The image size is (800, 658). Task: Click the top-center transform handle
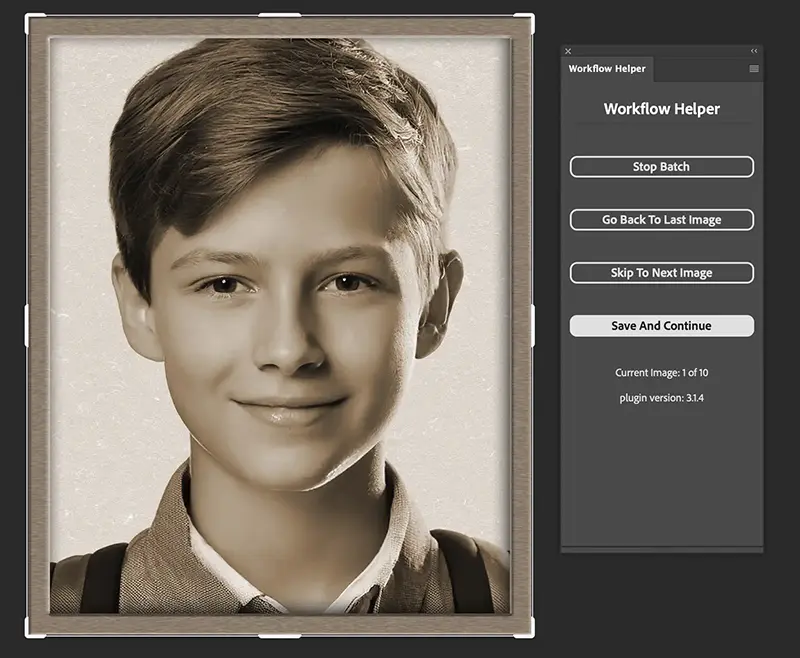pos(280,15)
